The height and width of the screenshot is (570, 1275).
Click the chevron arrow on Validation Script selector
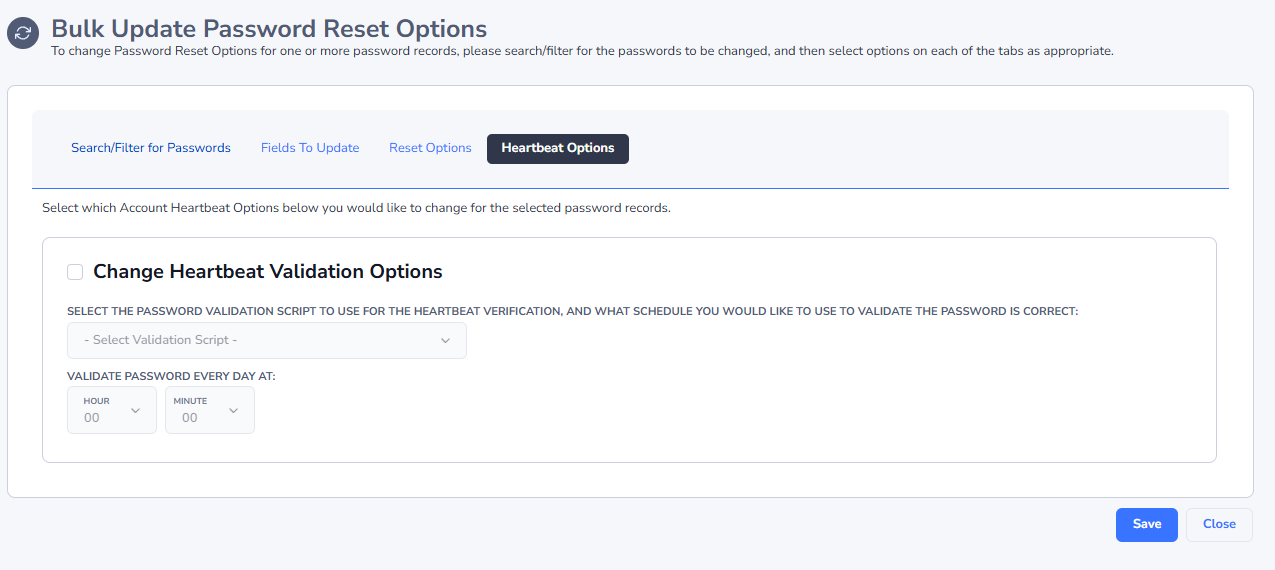click(446, 340)
